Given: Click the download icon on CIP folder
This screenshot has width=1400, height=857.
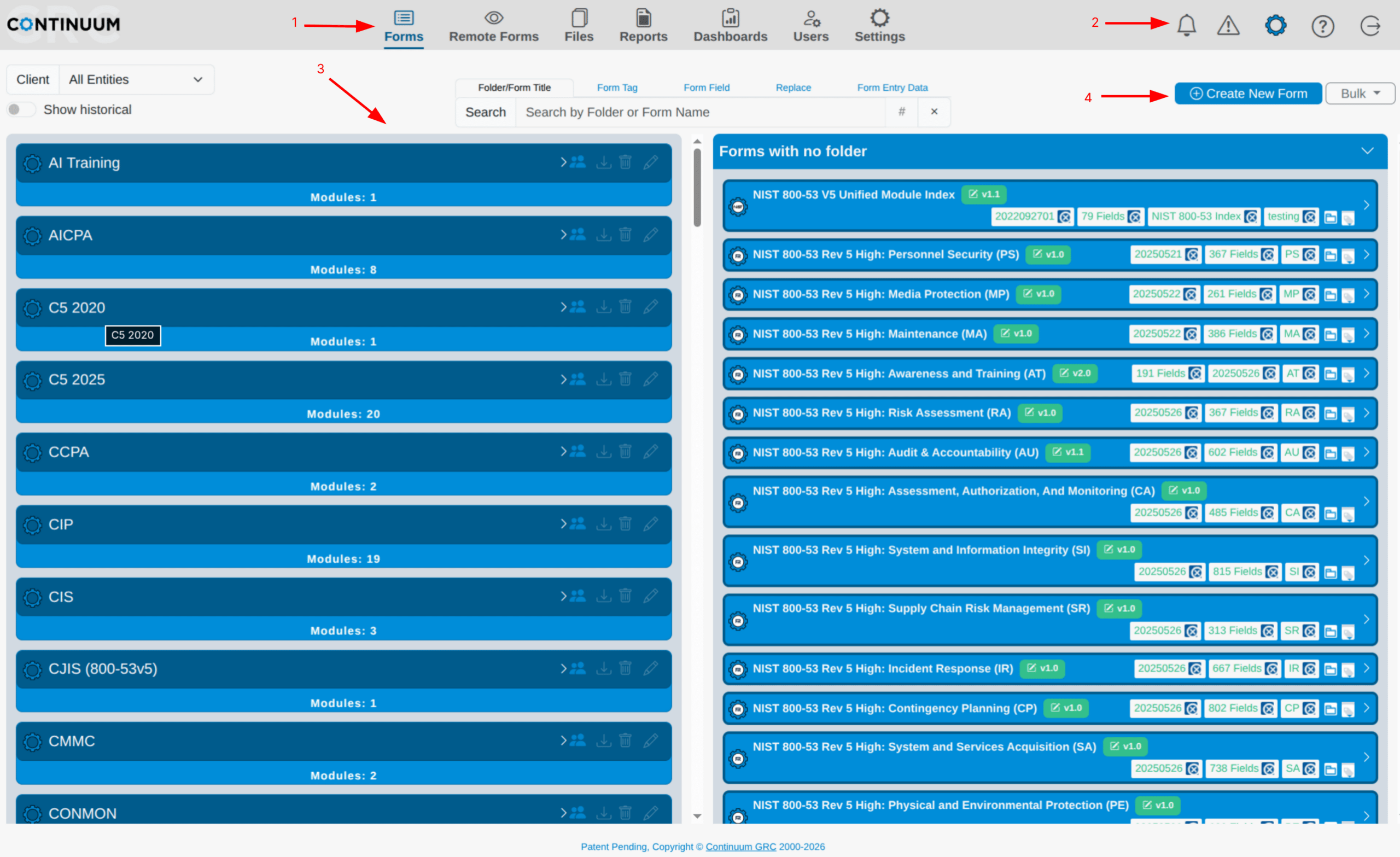Looking at the screenshot, I should click(603, 523).
